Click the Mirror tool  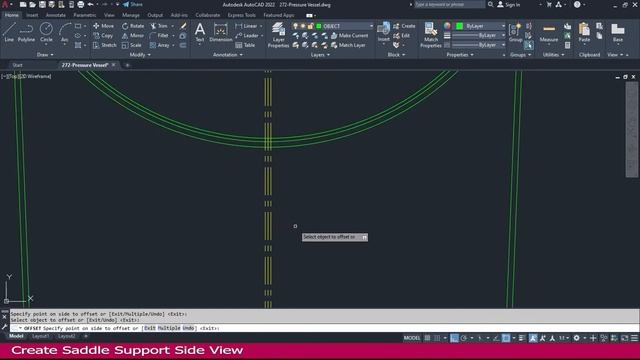coord(133,36)
